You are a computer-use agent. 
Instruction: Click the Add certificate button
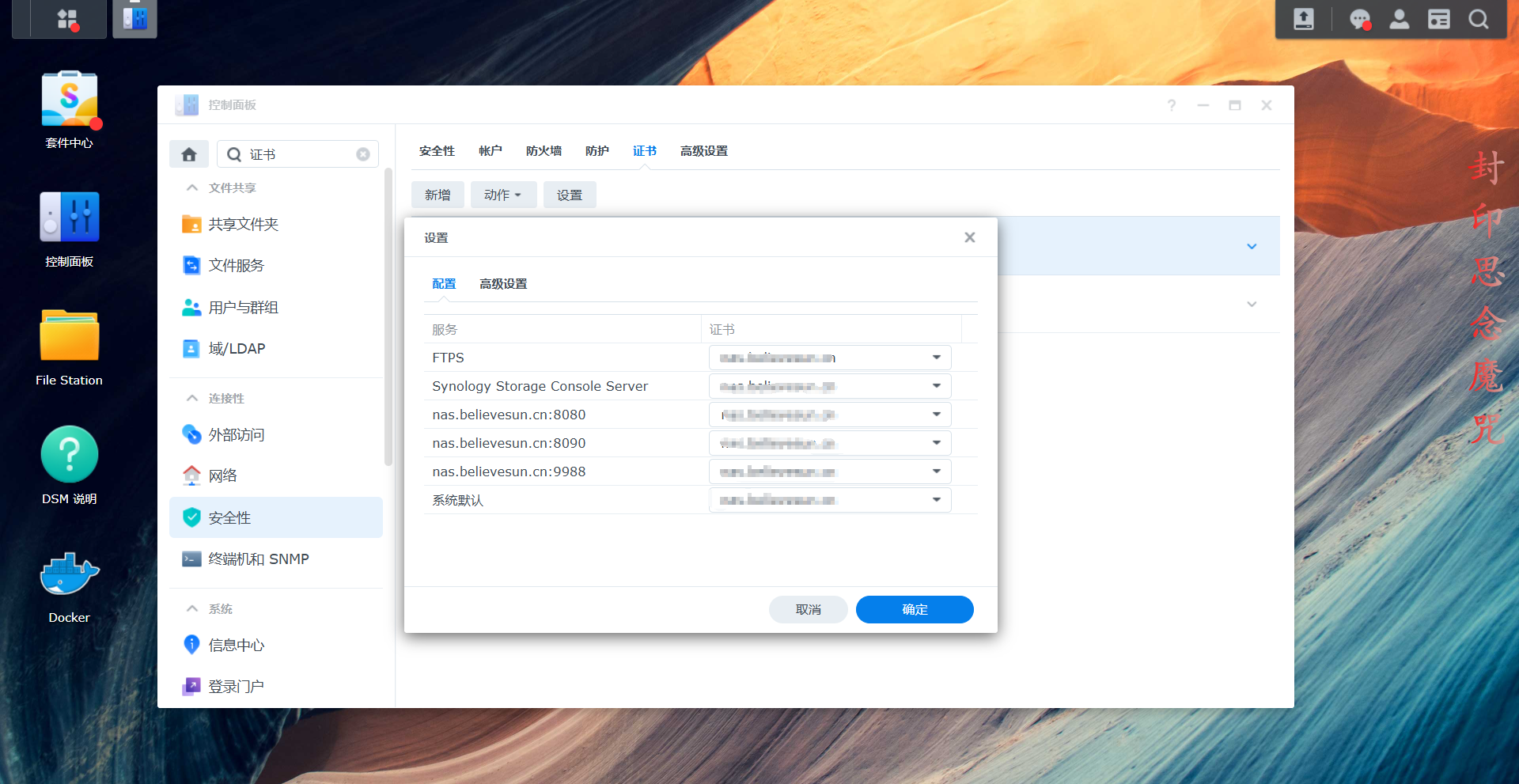coord(438,195)
